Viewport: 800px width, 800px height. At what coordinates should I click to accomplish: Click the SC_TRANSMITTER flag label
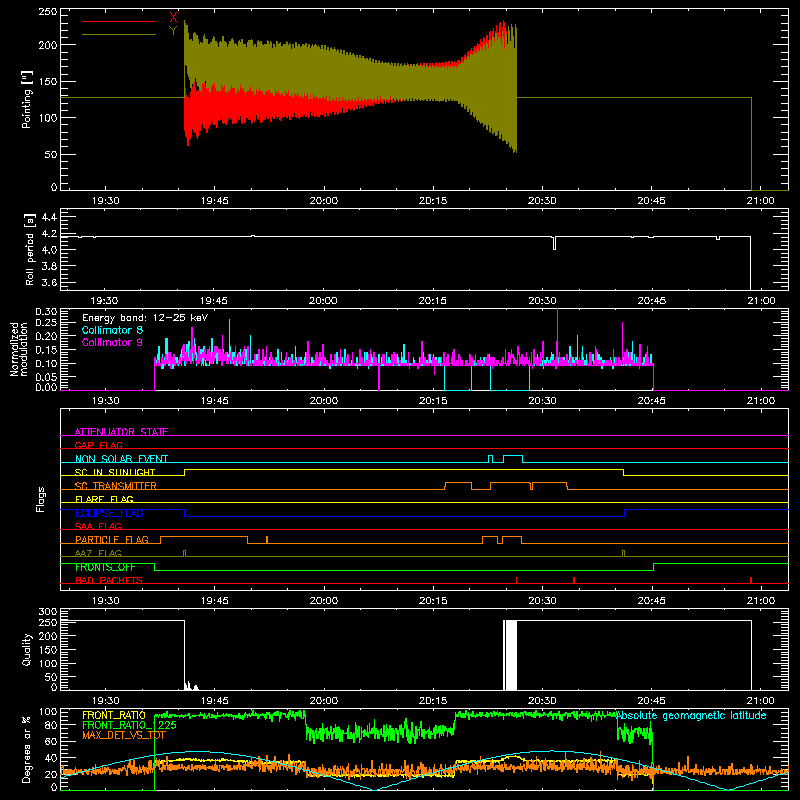(115, 486)
